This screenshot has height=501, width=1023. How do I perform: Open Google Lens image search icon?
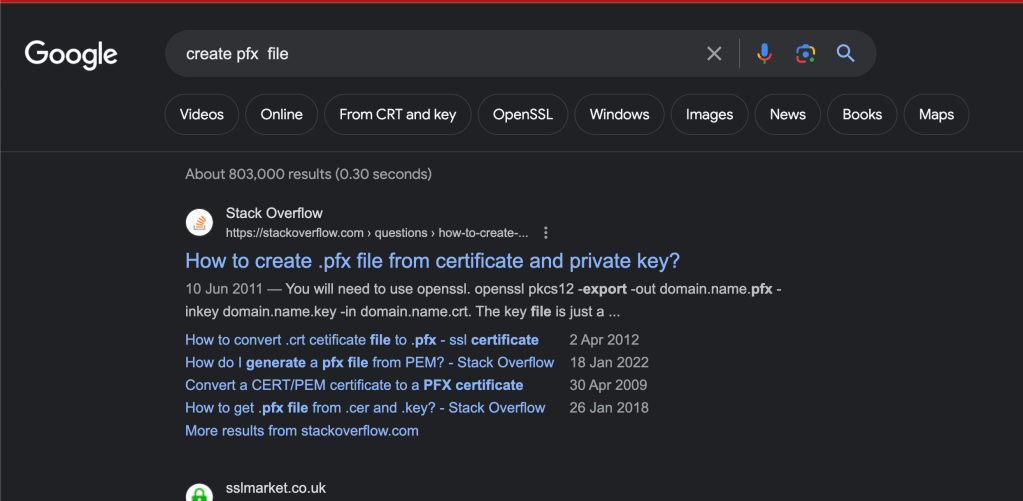coord(806,53)
